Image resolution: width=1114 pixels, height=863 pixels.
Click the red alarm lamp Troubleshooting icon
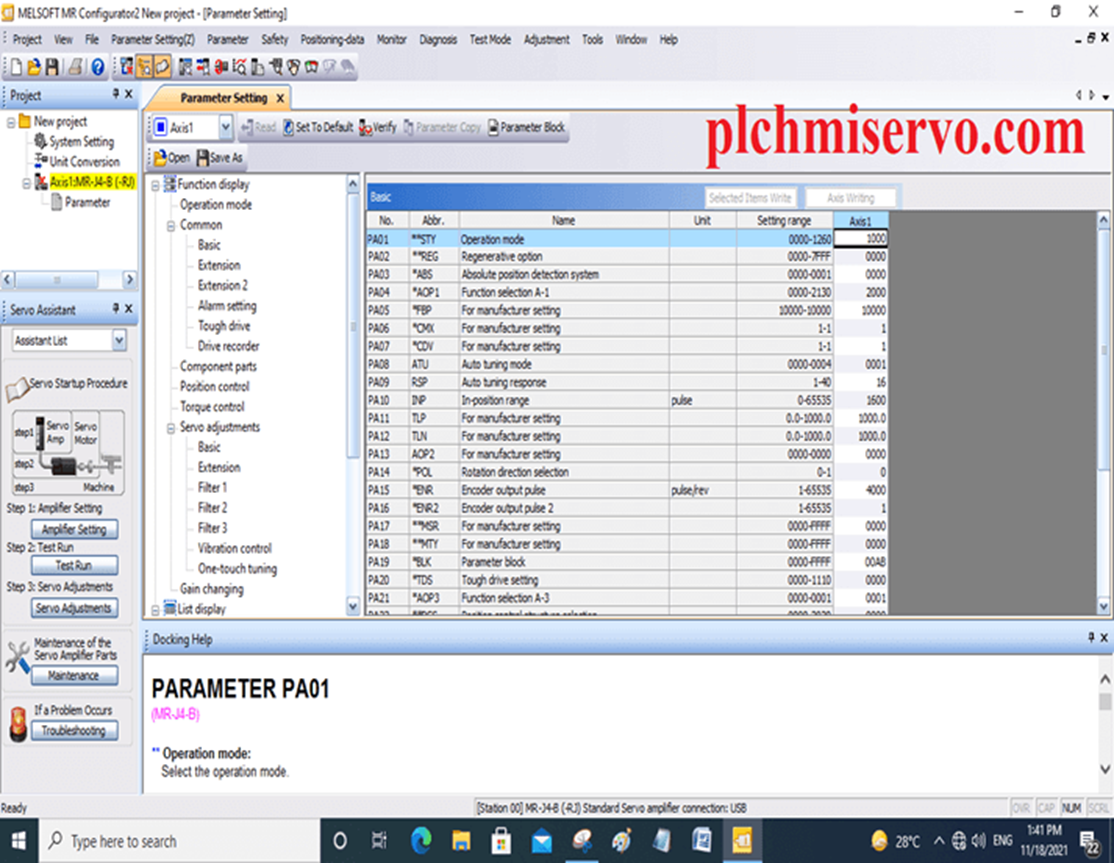(18, 724)
